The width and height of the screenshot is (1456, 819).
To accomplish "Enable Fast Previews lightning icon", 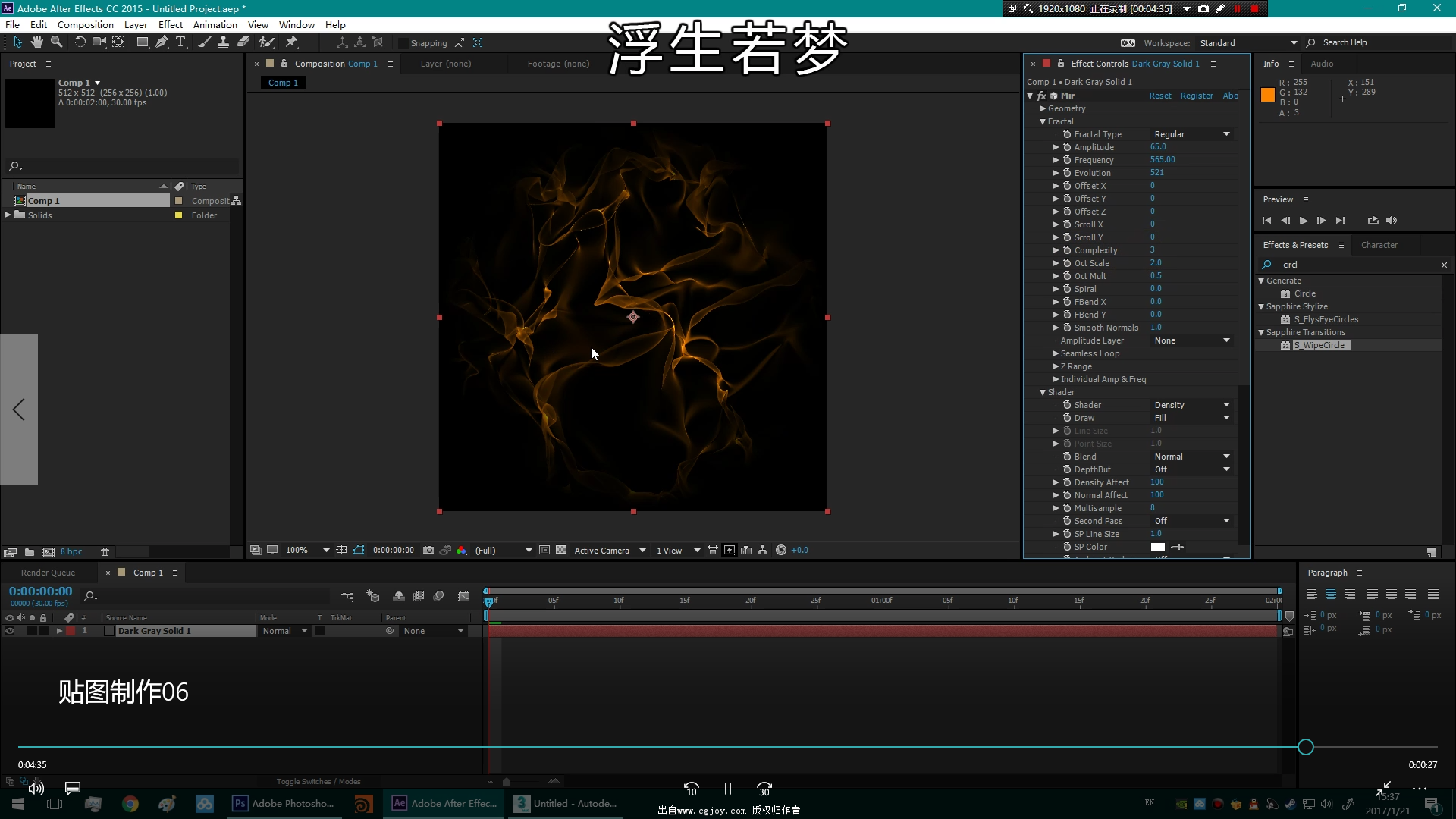I will [x=730, y=551].
